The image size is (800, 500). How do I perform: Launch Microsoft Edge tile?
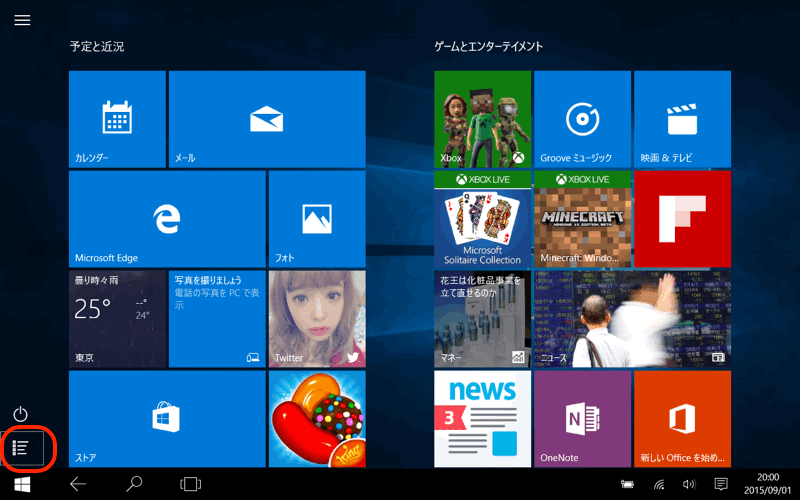pyautogui.click(x=167, y=218)
